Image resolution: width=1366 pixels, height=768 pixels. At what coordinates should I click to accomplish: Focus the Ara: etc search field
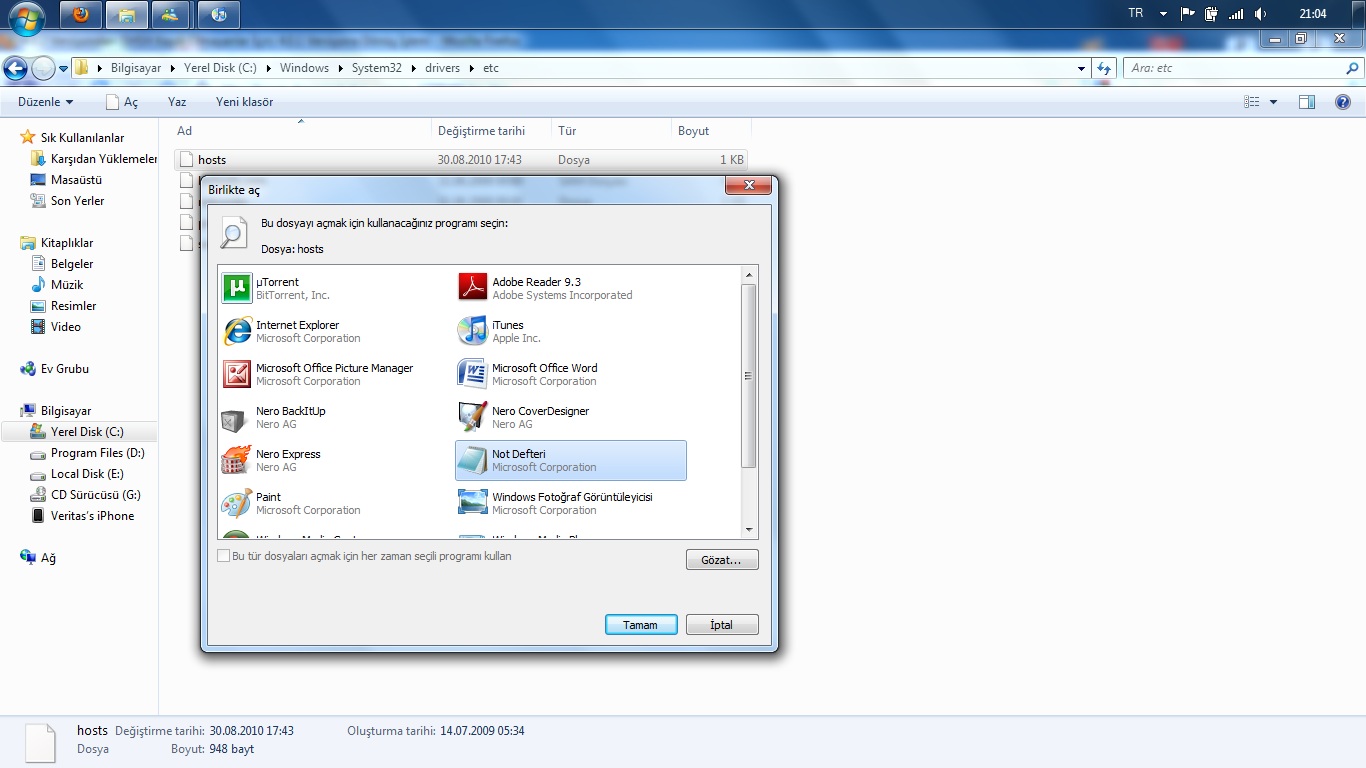(x=1233, y=68)
